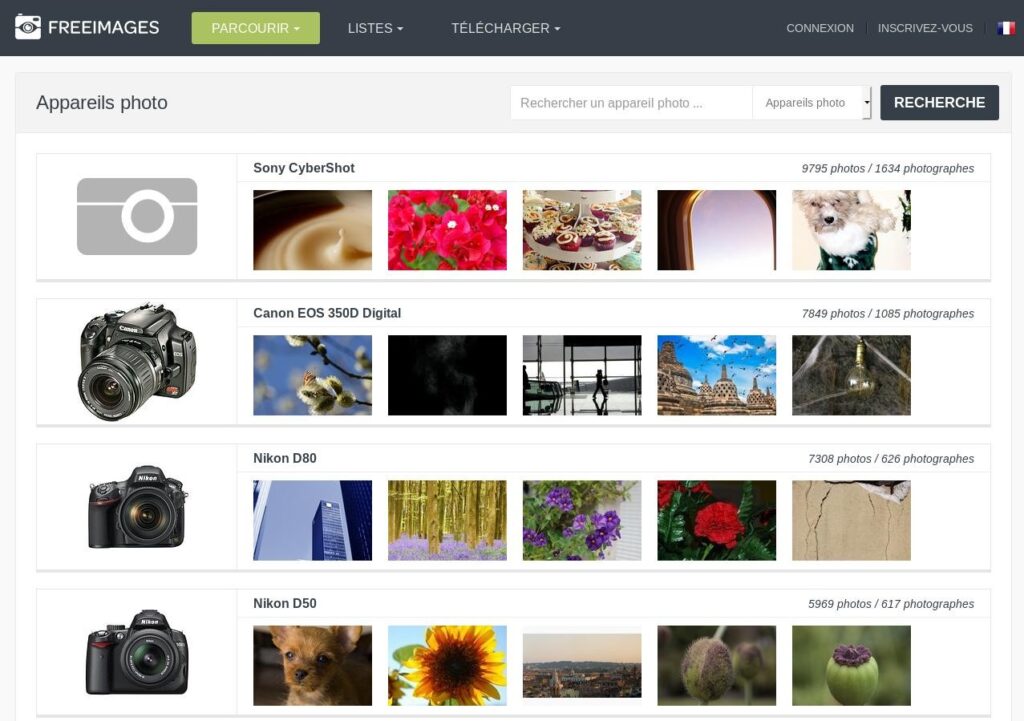Expand the TÉLÉCHARGER menu
The height and width of the screenshot is (721, 1024).
point(505,28)
